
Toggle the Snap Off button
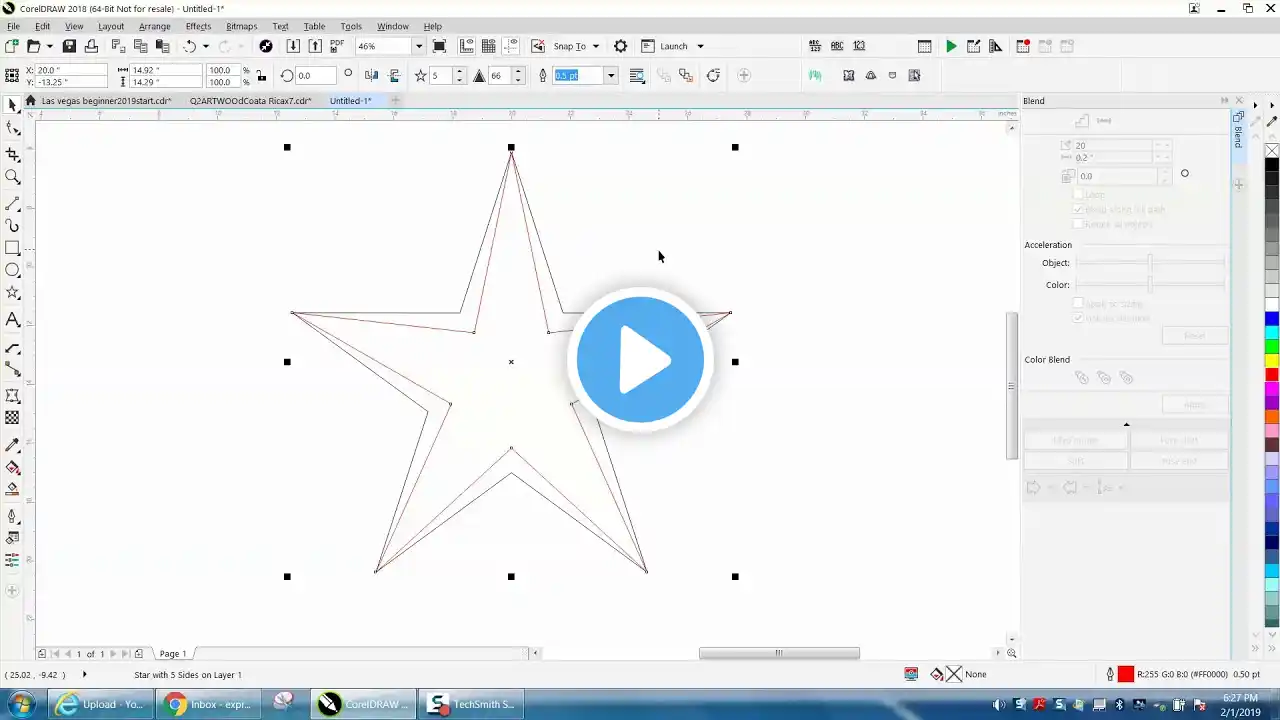[x=538, y=46]
